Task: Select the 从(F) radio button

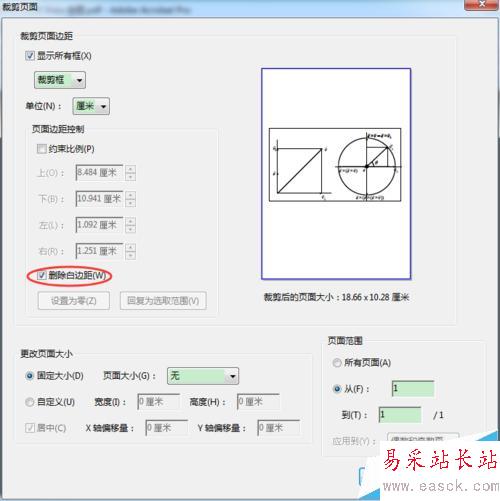Action: (x=337, y=389)
